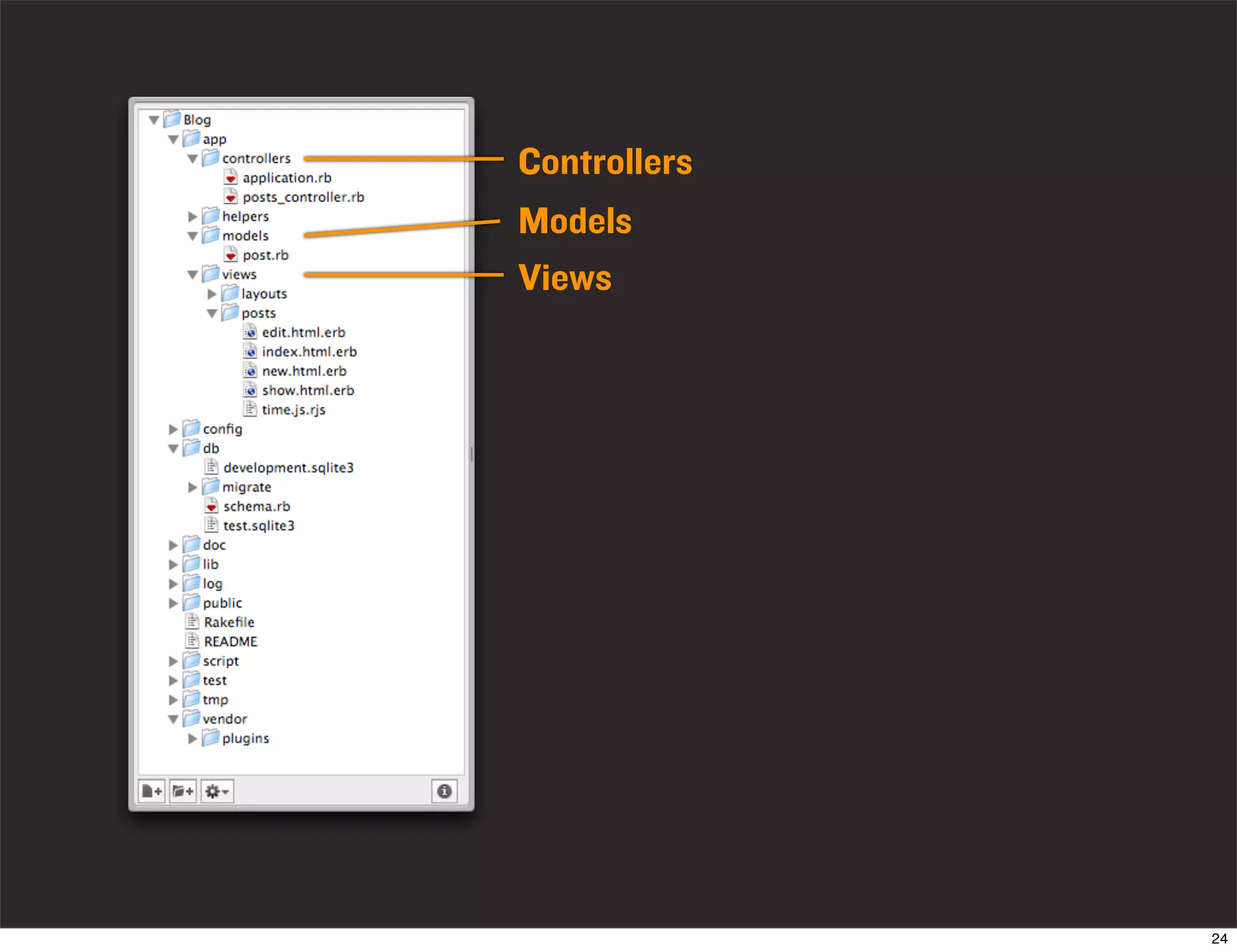1237x952 pixels.
Task: Click the posts_controller.rb Ruby file icon
Action: [x=231, y=197]
